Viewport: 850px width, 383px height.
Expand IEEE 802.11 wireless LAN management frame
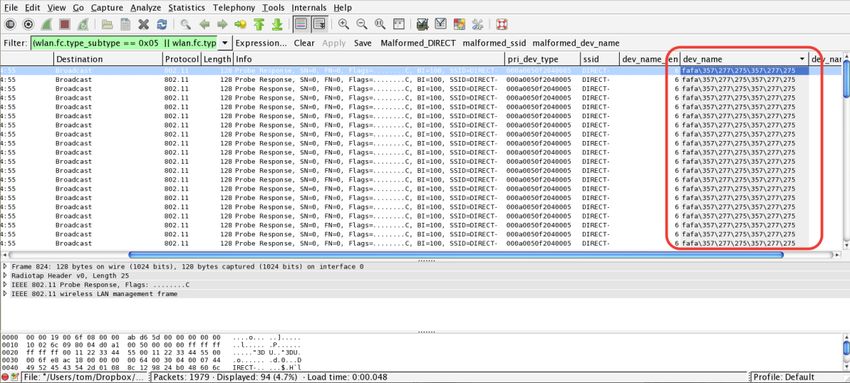[5, 294]
